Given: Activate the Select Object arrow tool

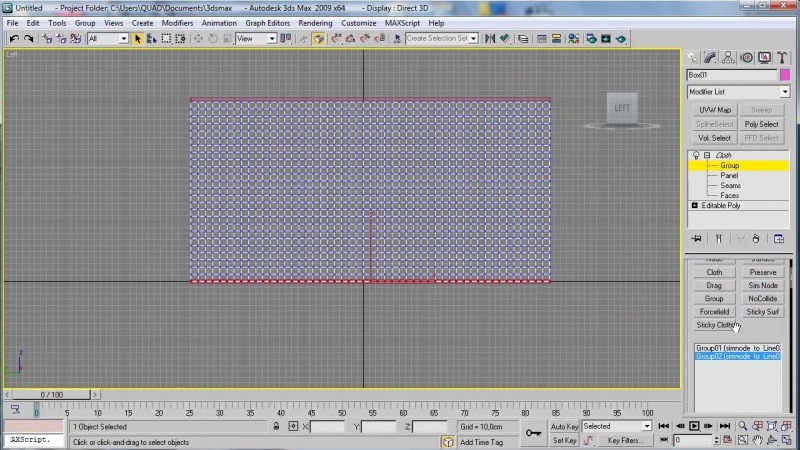Looking at the screenshot, I should point(137,39).
